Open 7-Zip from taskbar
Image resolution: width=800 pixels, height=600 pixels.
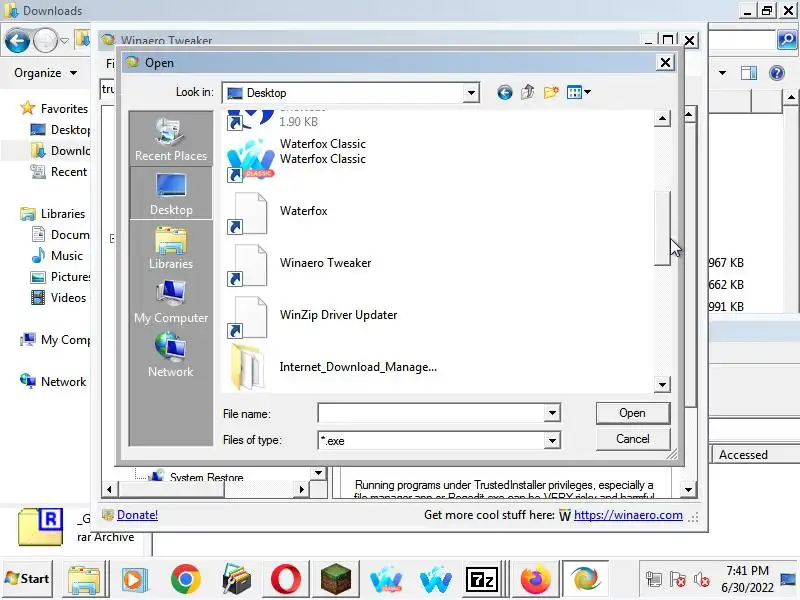coord(482,580)
